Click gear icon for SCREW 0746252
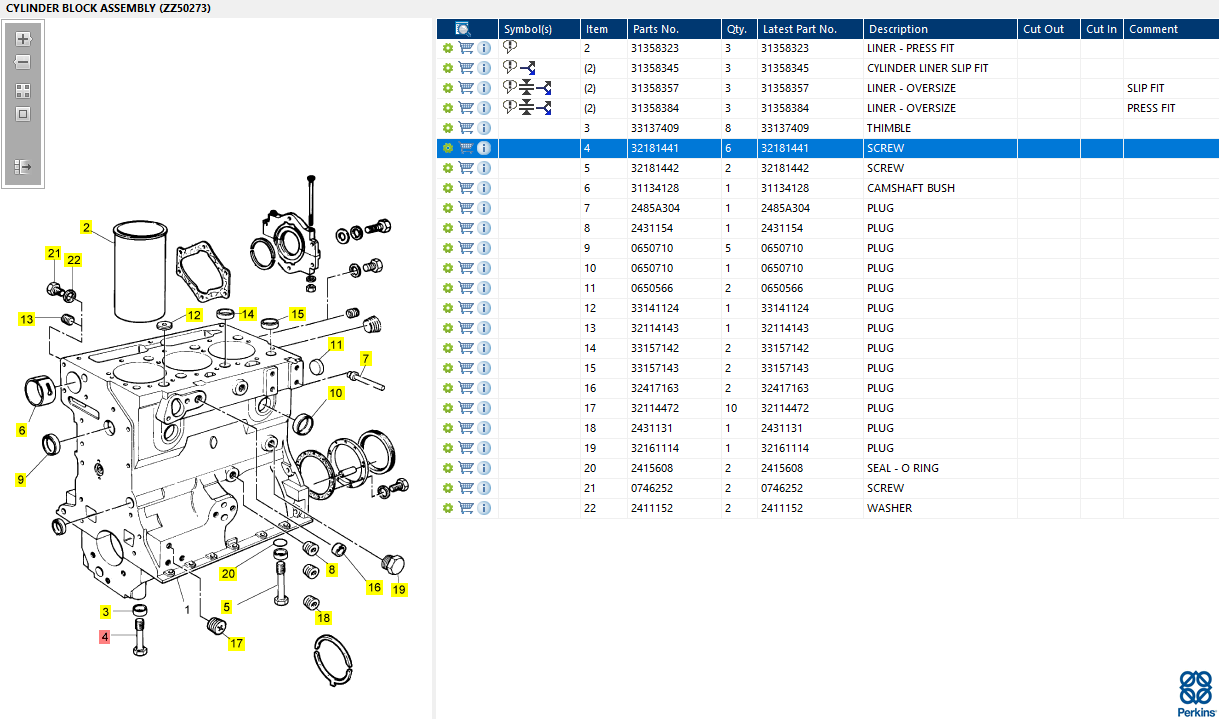The height and width of the screenshot is (719, 1219). tap(448, 488)
